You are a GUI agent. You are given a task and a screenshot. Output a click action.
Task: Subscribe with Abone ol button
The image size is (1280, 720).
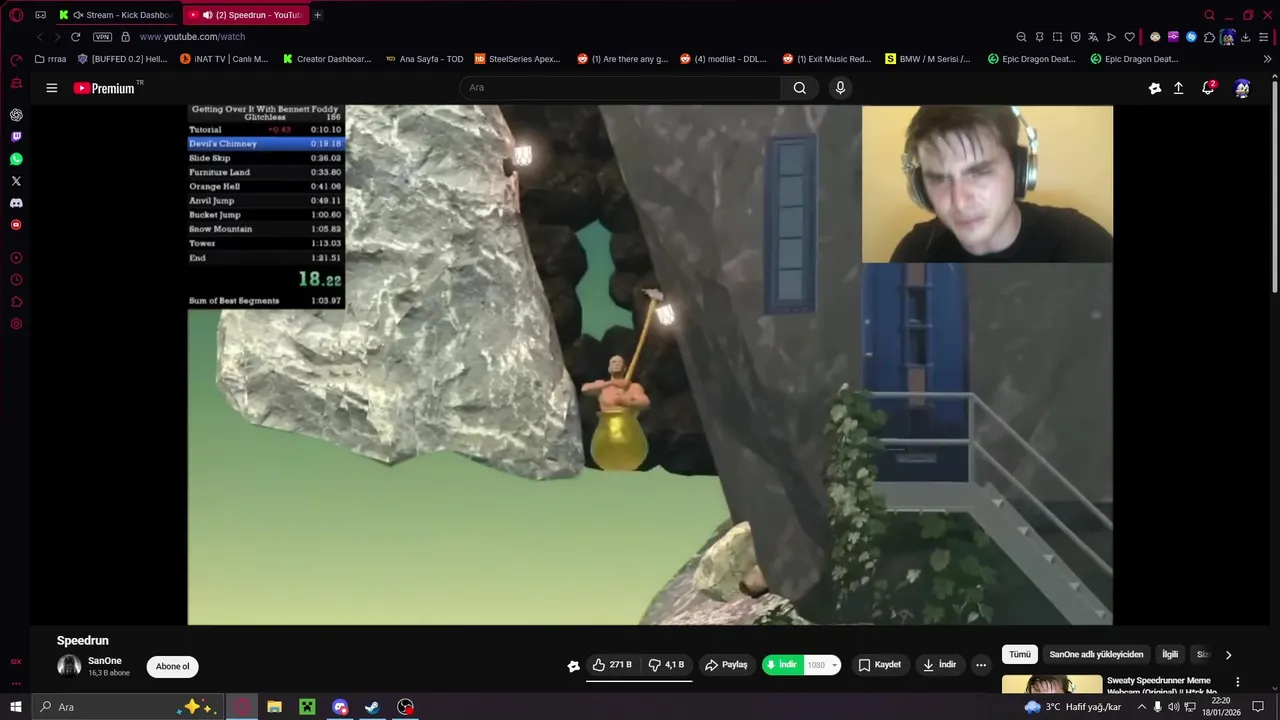(x=172, y=667)
